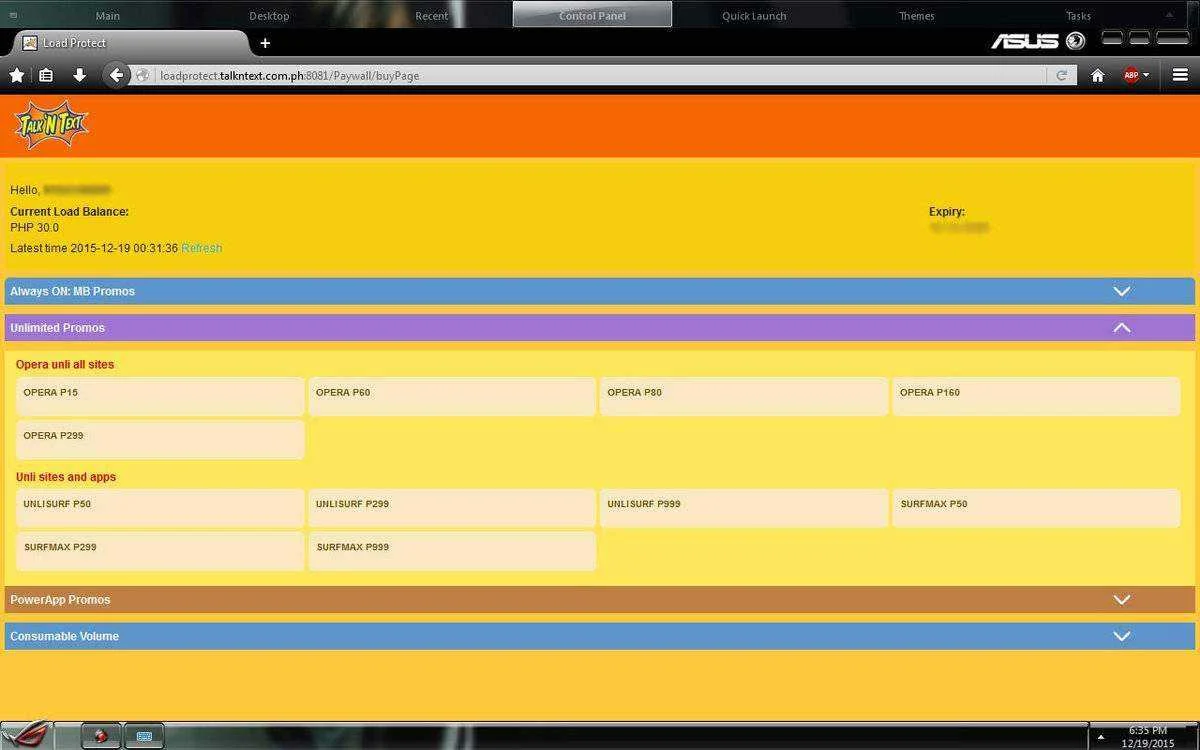Click the URL address bar
The height and width of the screenshot is (750, 1200).
click(600, 75)
